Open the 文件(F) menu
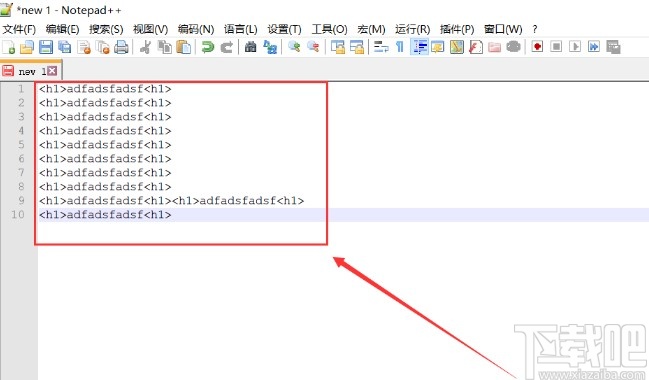 [19, 29]
